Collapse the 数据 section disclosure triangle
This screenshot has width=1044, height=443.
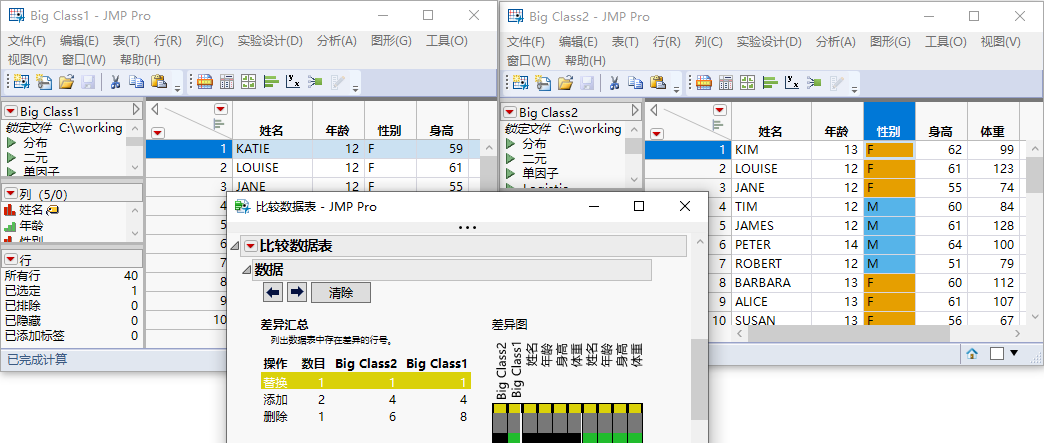246,270
